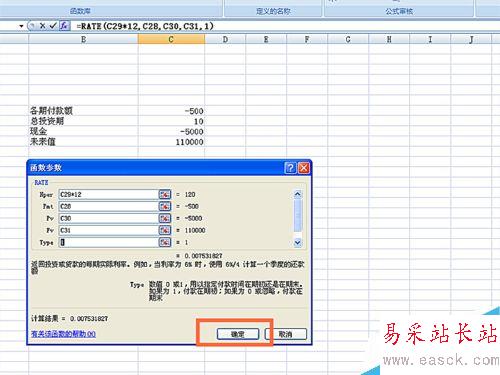Viewport: 500px width, 375px height.
Task: Click the range selector icon for Nper
Action: point(165,194)
